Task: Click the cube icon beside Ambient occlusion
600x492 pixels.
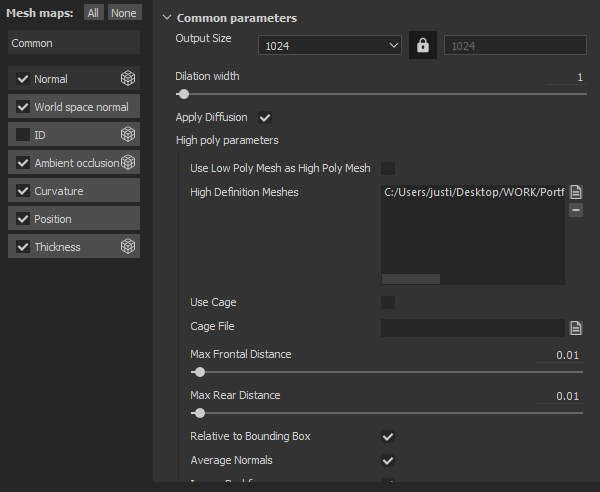Action: [128, 163]
